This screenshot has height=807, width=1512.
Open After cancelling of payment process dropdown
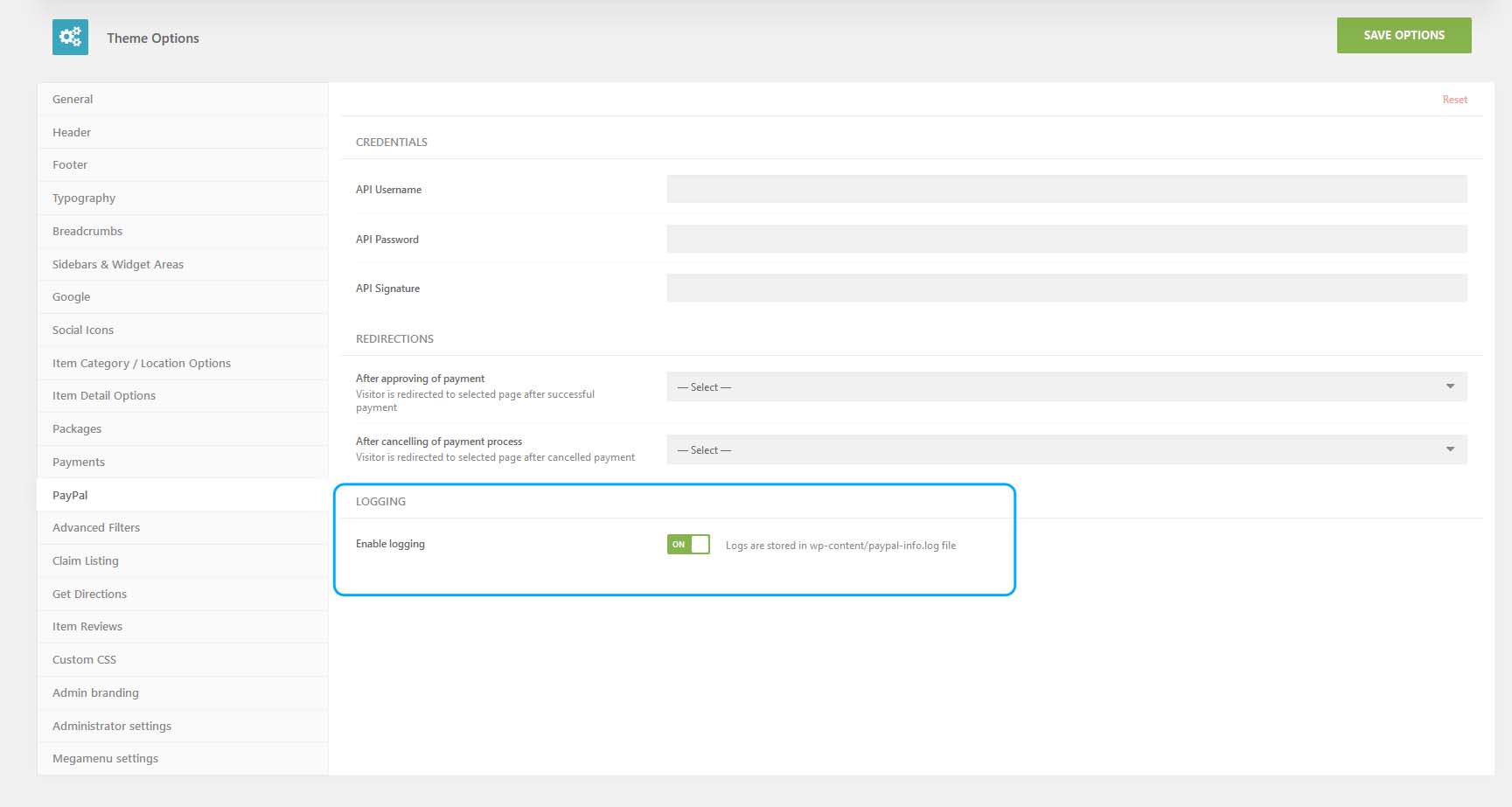tap(1067, 449)
